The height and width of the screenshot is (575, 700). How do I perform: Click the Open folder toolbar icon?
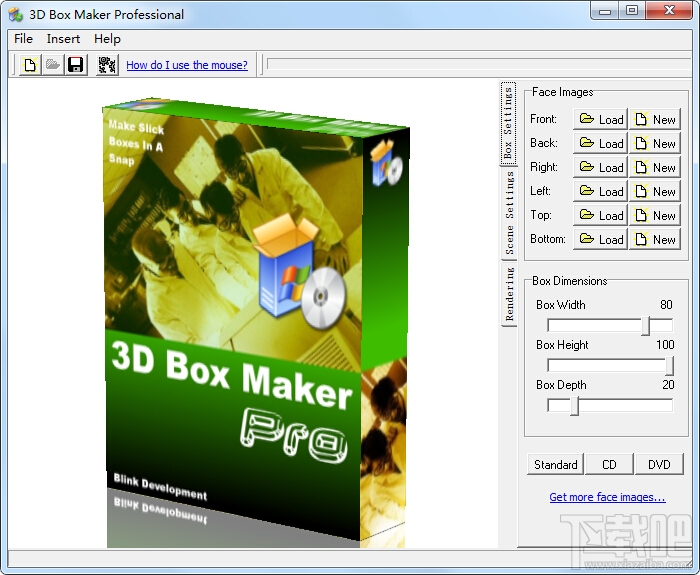[x=53, y=65]
